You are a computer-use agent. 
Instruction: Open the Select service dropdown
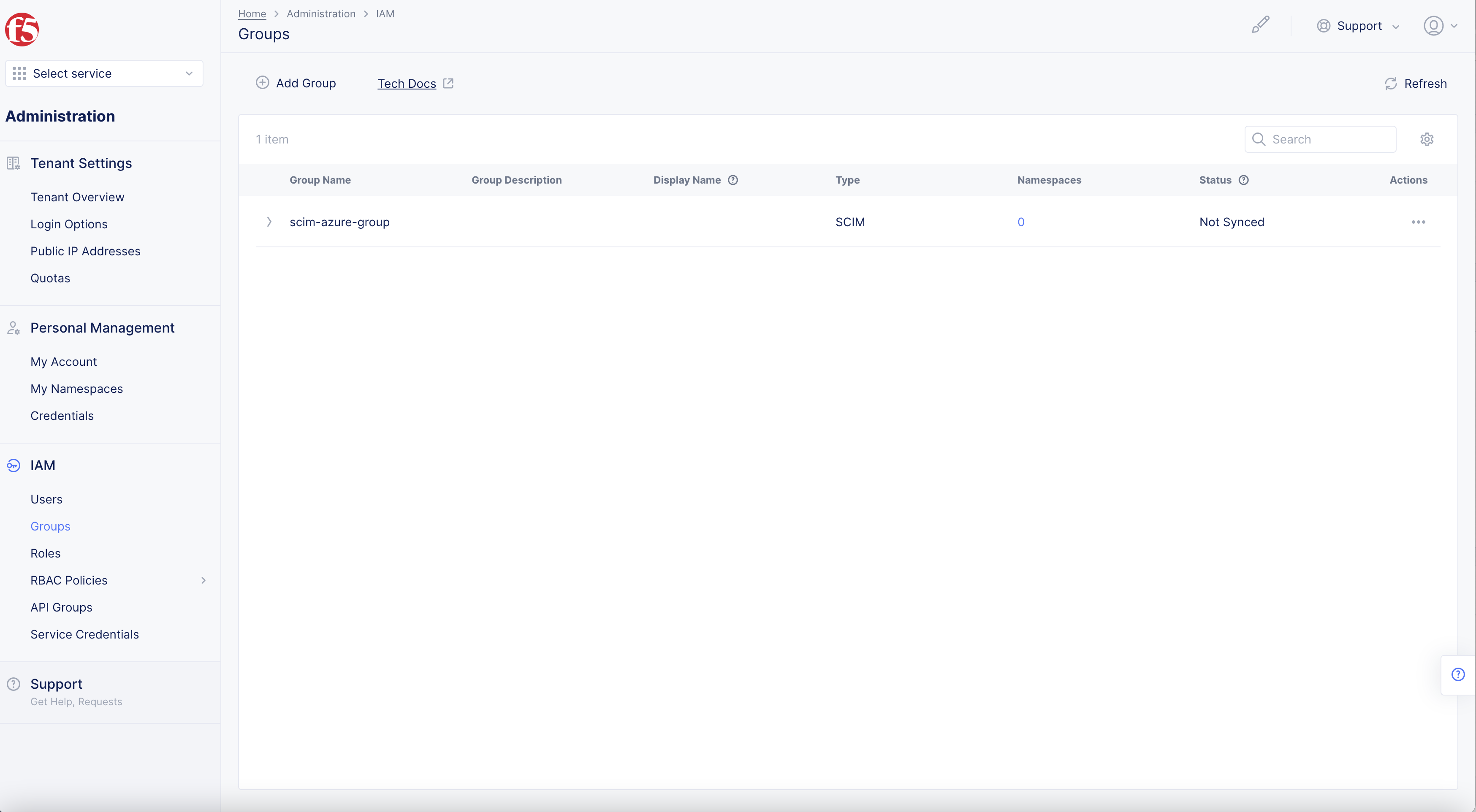(104, 73)
